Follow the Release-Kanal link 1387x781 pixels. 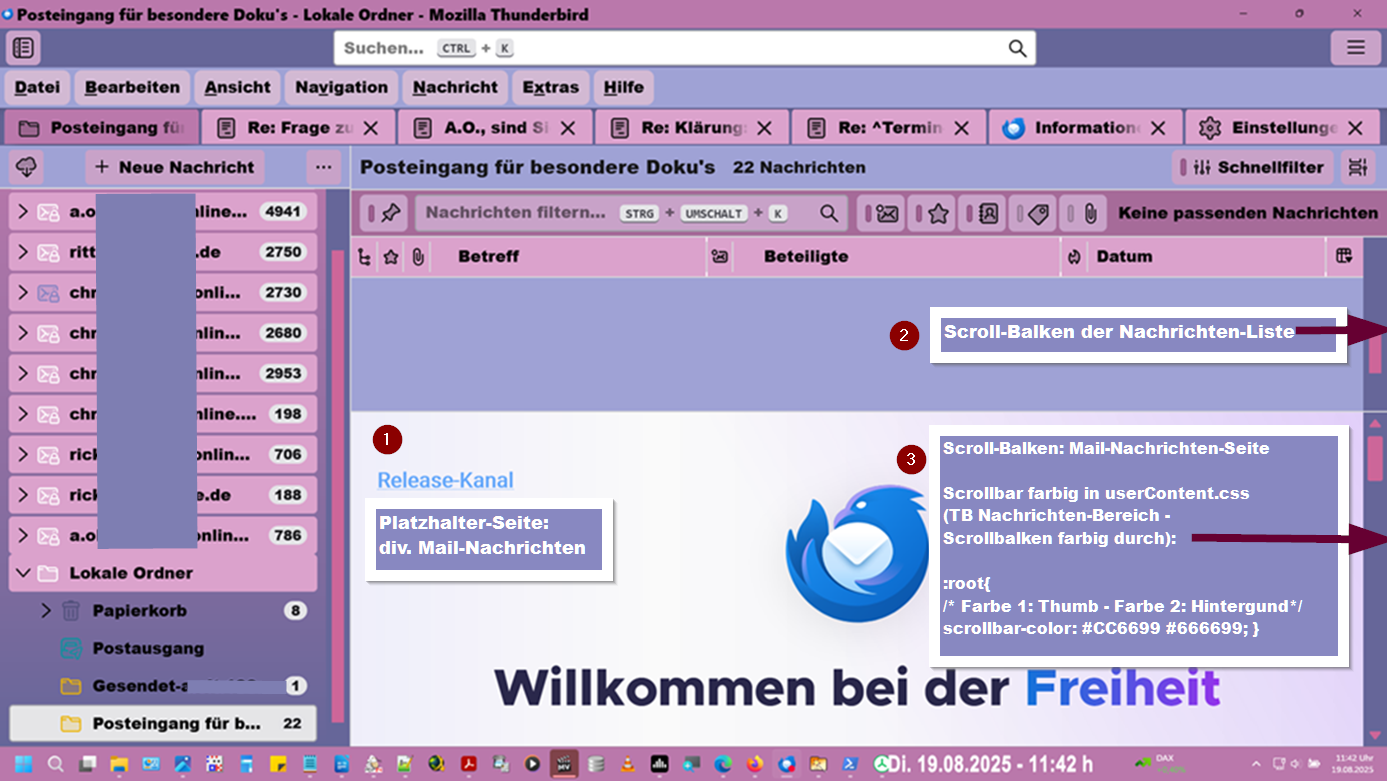coord(445,480)
